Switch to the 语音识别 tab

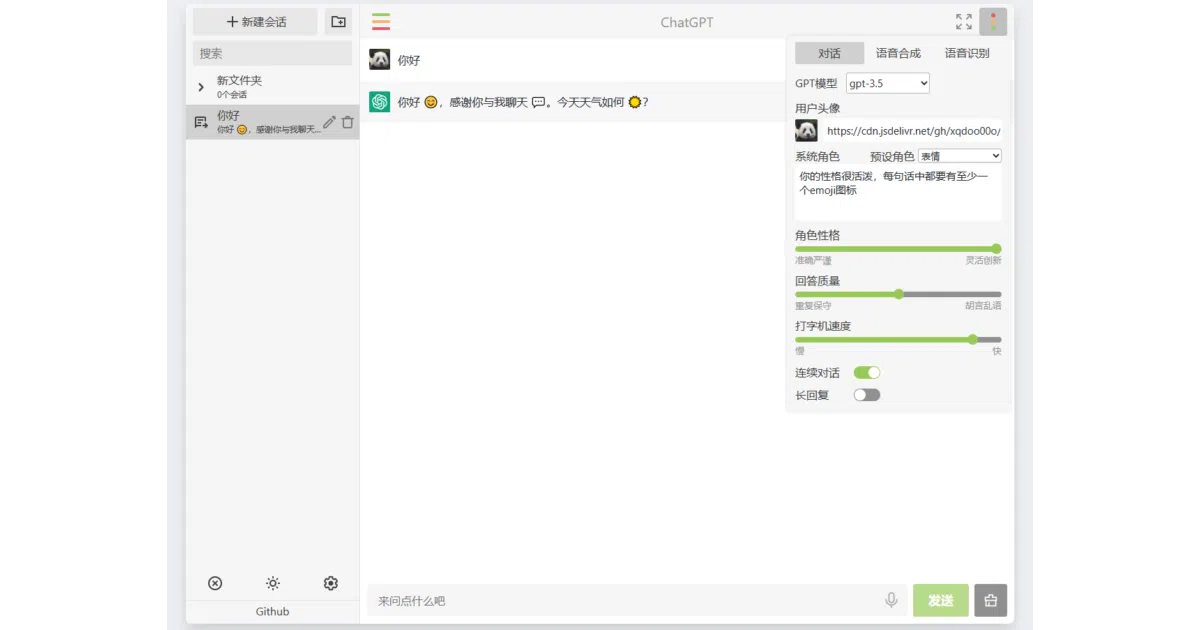[x=967, y=53]
